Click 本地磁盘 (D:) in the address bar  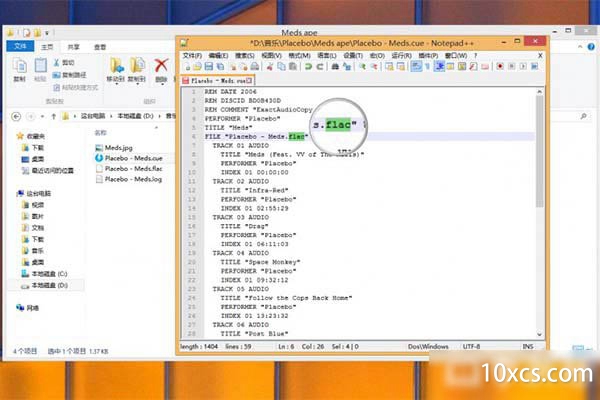(x=133, y=118)
